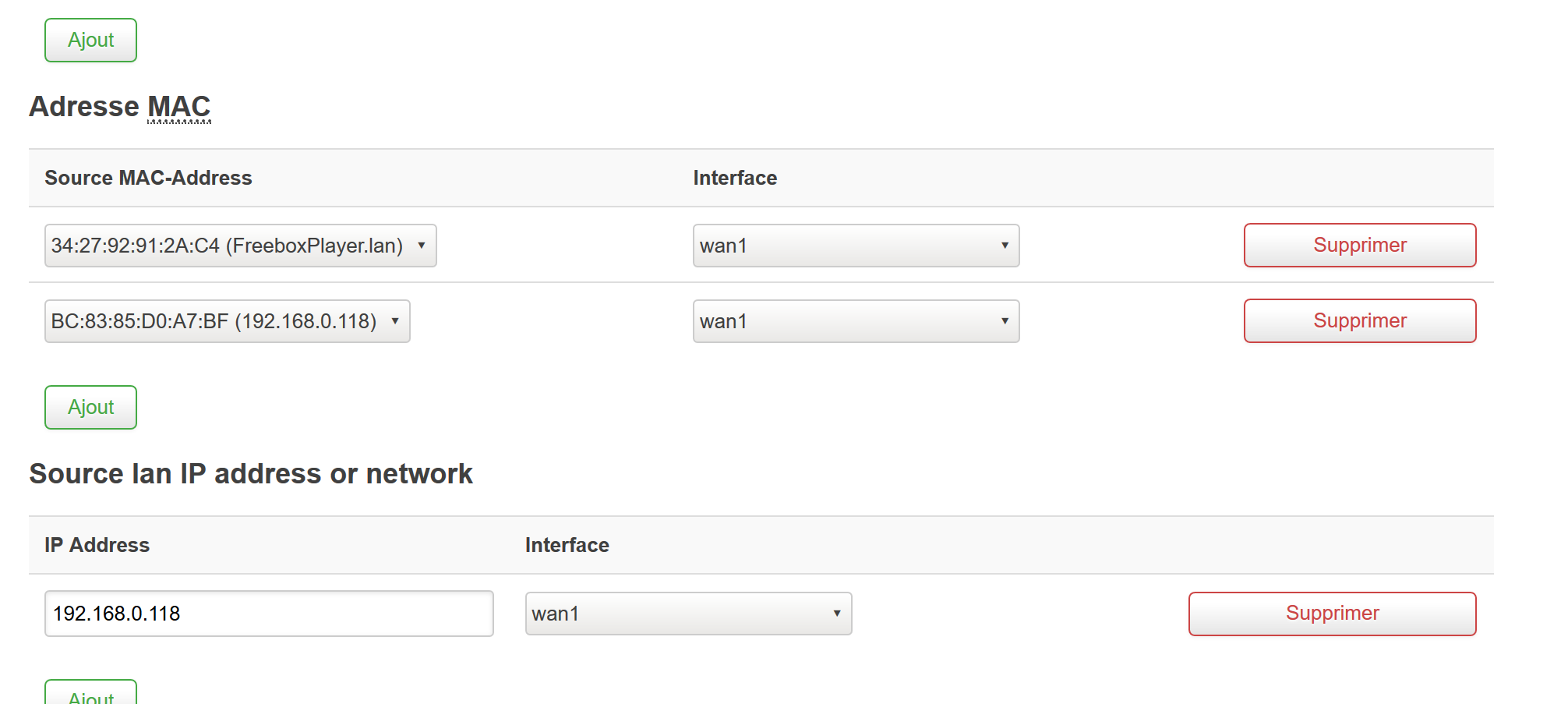
Task: Click the Source MAC-Address column header
Action: click(x=147, y=178)
